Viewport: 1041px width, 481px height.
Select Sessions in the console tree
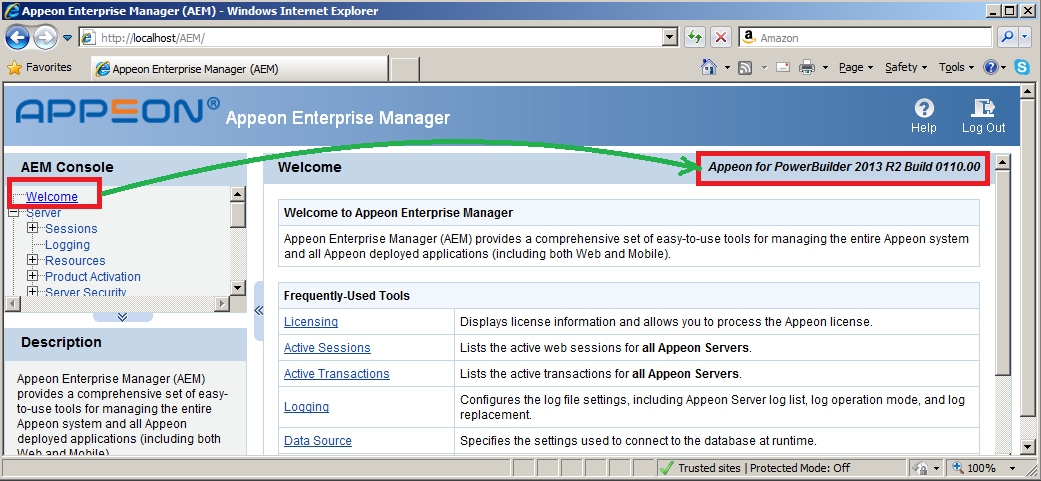(71, 229)
